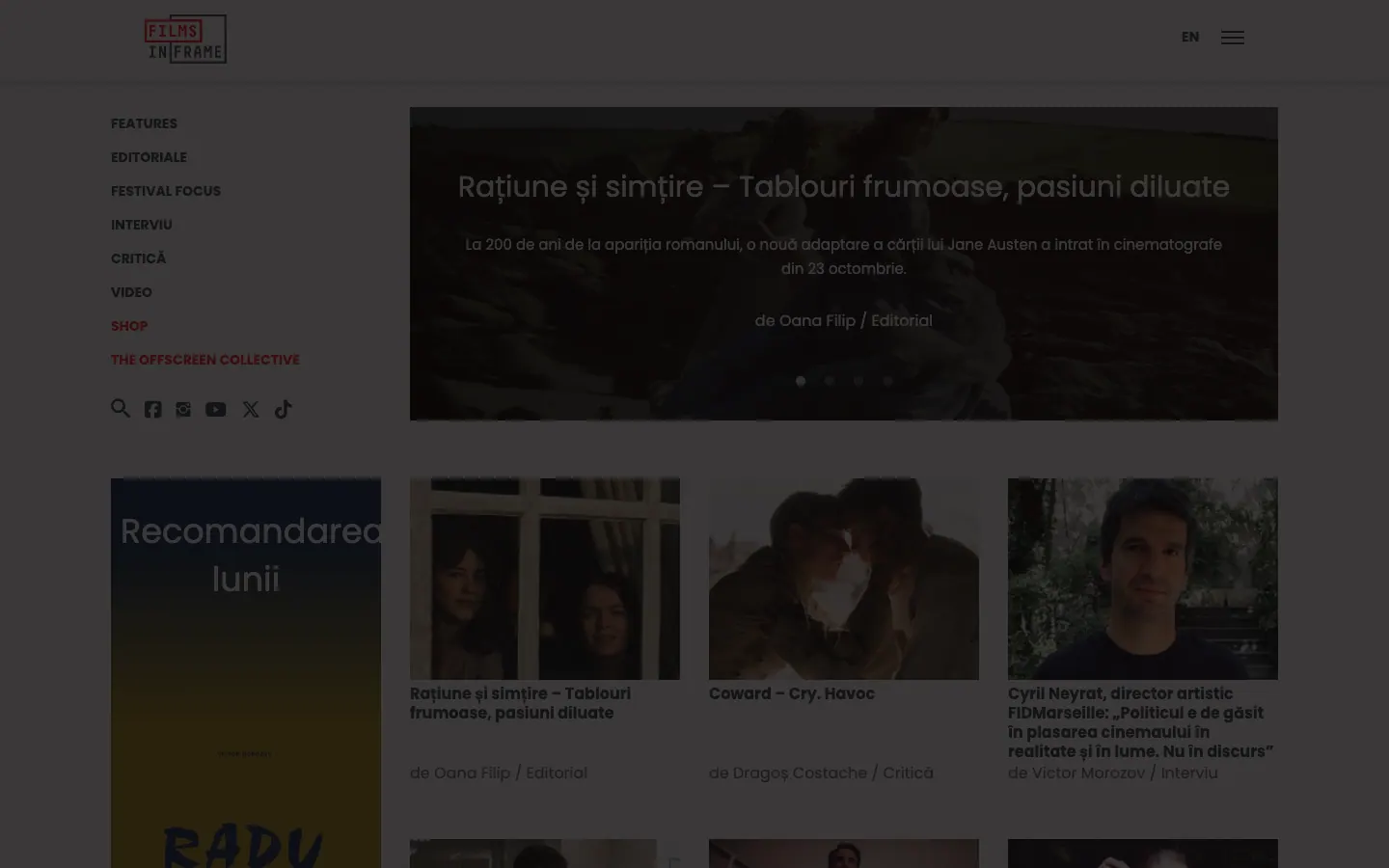The image size is (1389, 868).
Task: Open the Instagram profile icon
Action: click(x=183, y=410)
